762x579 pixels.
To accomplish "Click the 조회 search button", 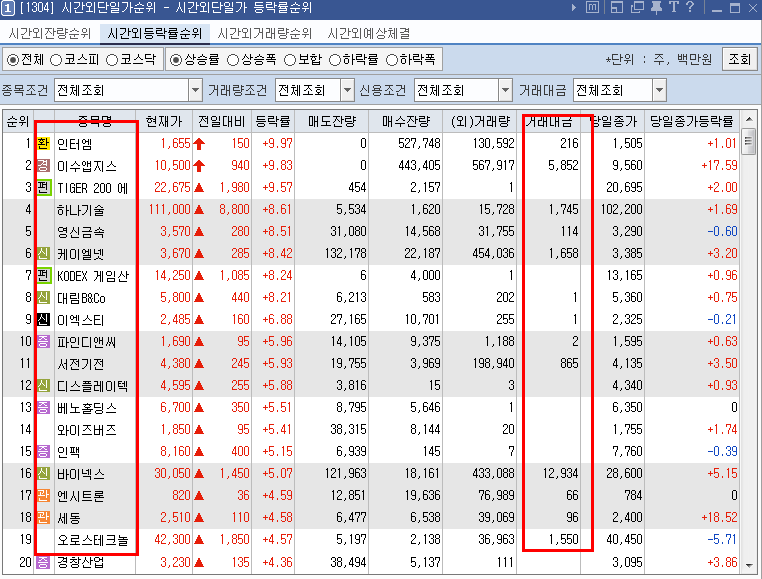I will [740, 59].
